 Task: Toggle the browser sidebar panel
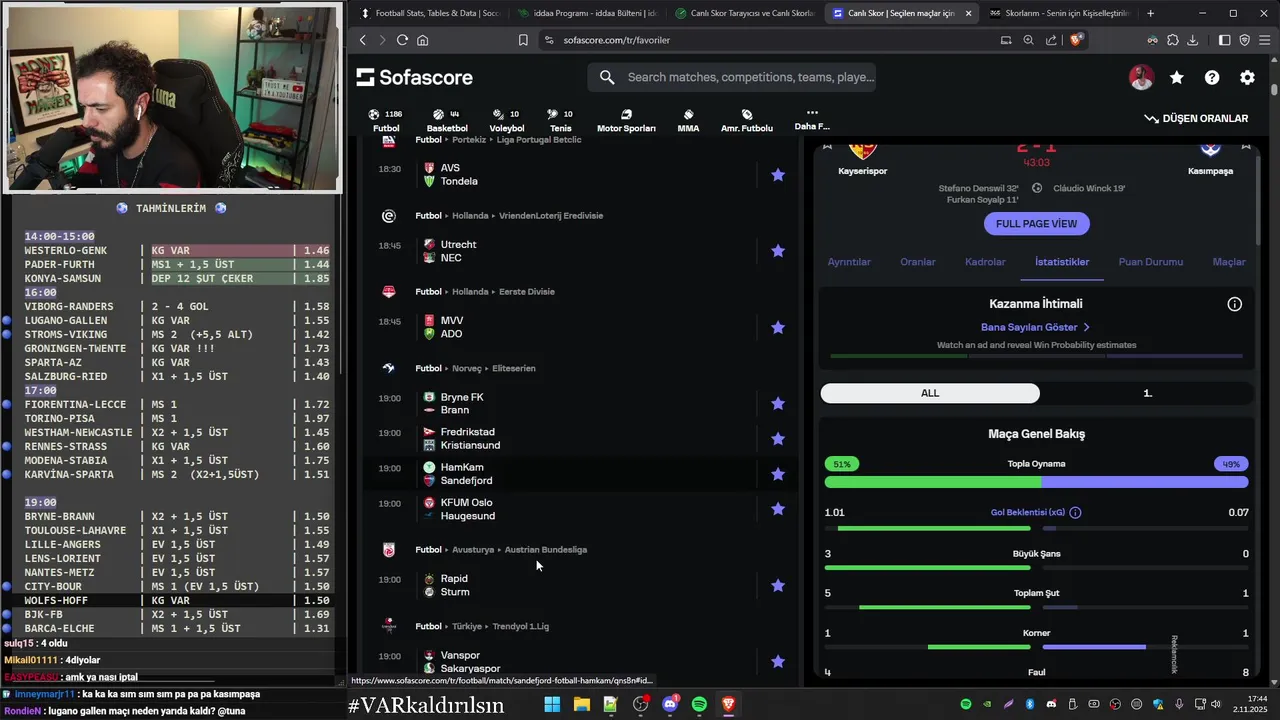click(x=1224, y=40)
